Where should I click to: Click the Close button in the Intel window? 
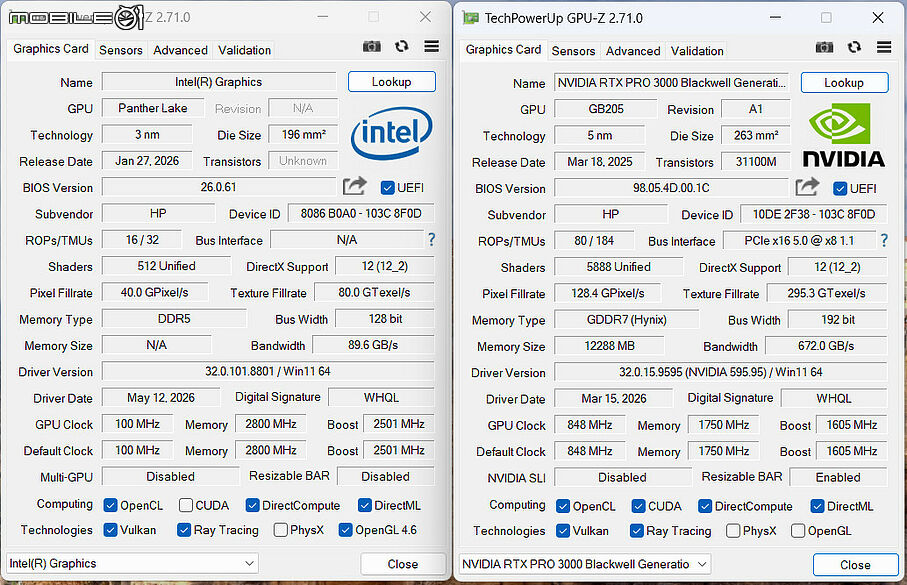point(403,564)
